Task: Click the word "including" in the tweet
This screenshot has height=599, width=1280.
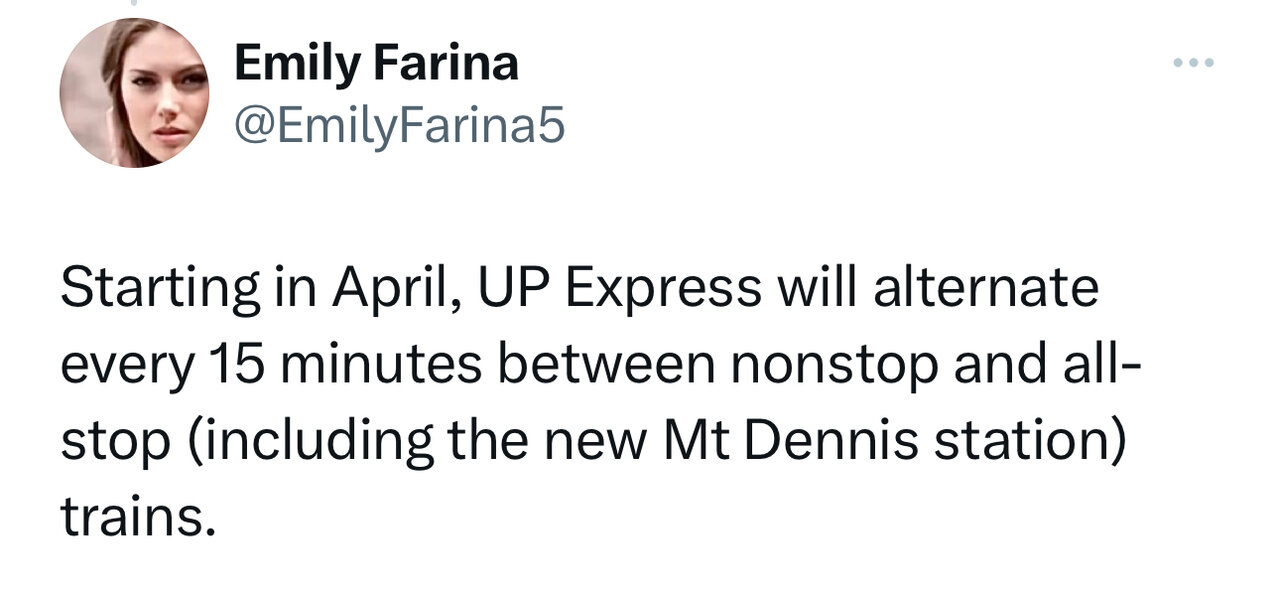Action: pyautogui.click(x=306, y=442)
